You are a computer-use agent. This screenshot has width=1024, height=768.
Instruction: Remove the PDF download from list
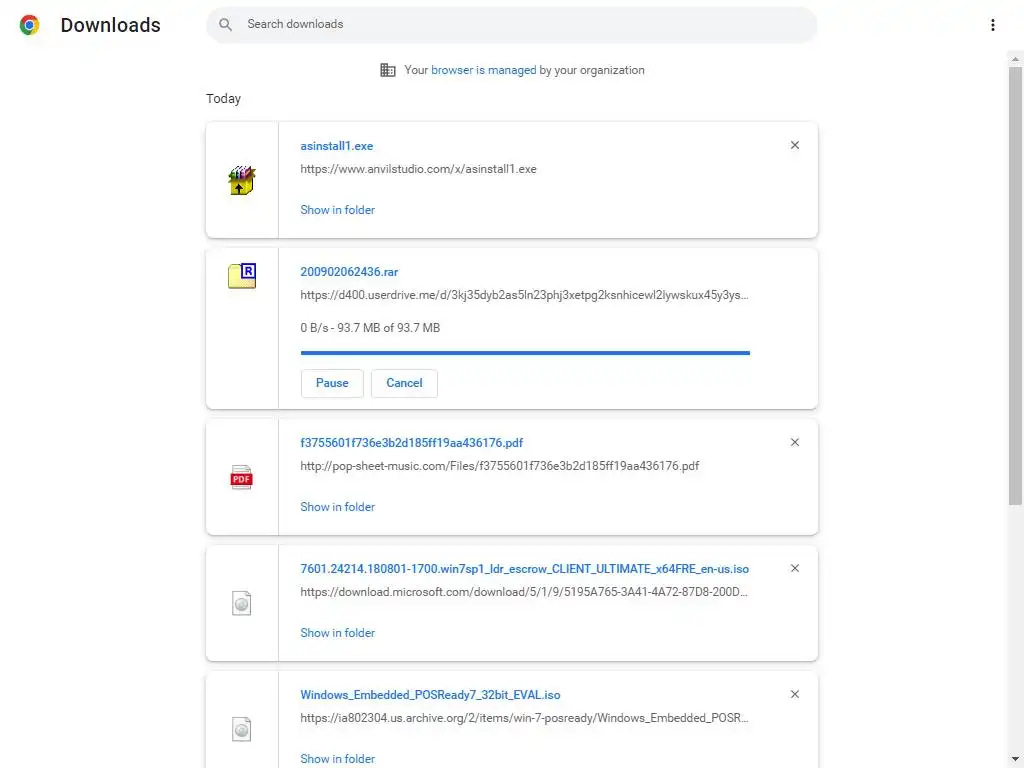tap(795, 442)
